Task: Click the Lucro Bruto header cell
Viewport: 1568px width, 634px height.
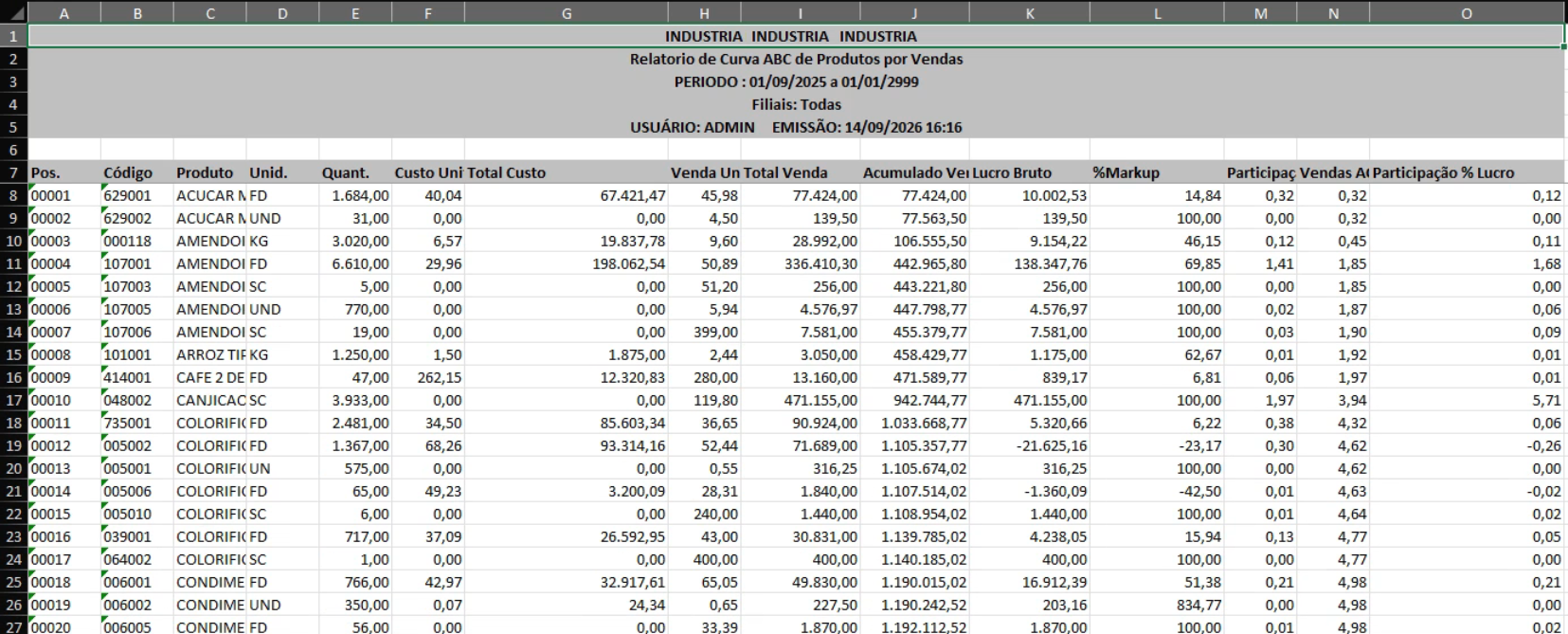Action: point(1030,172)
